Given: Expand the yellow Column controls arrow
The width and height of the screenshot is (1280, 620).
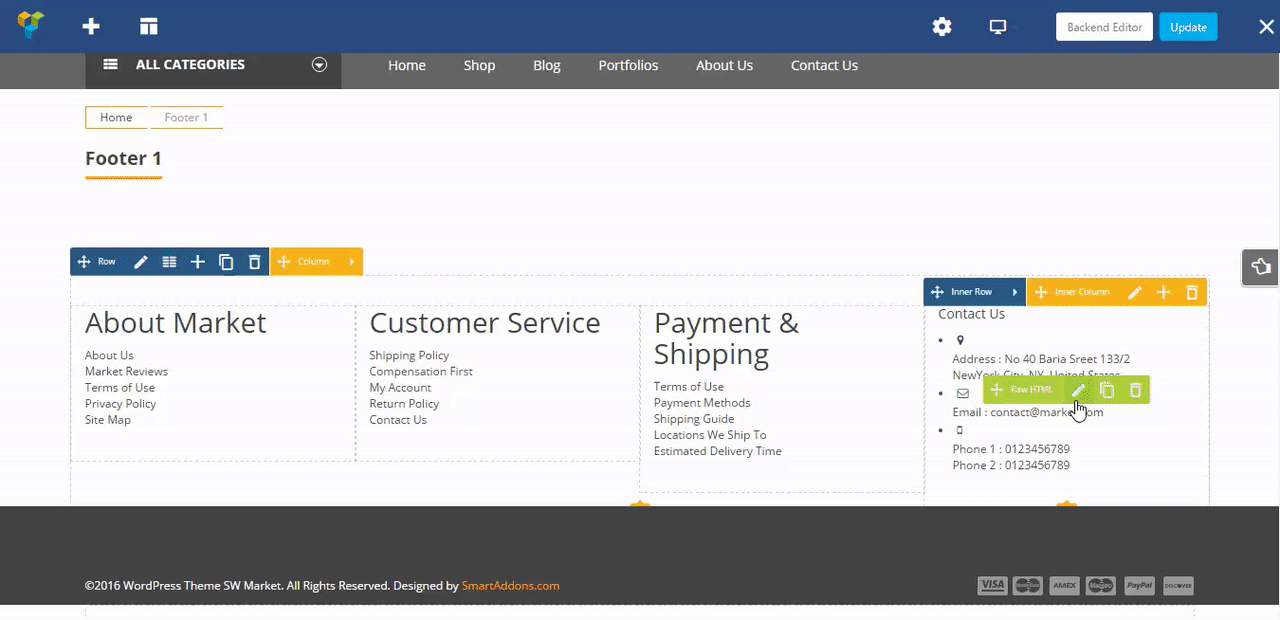Looking at the screenshot, I should (351, 262).
